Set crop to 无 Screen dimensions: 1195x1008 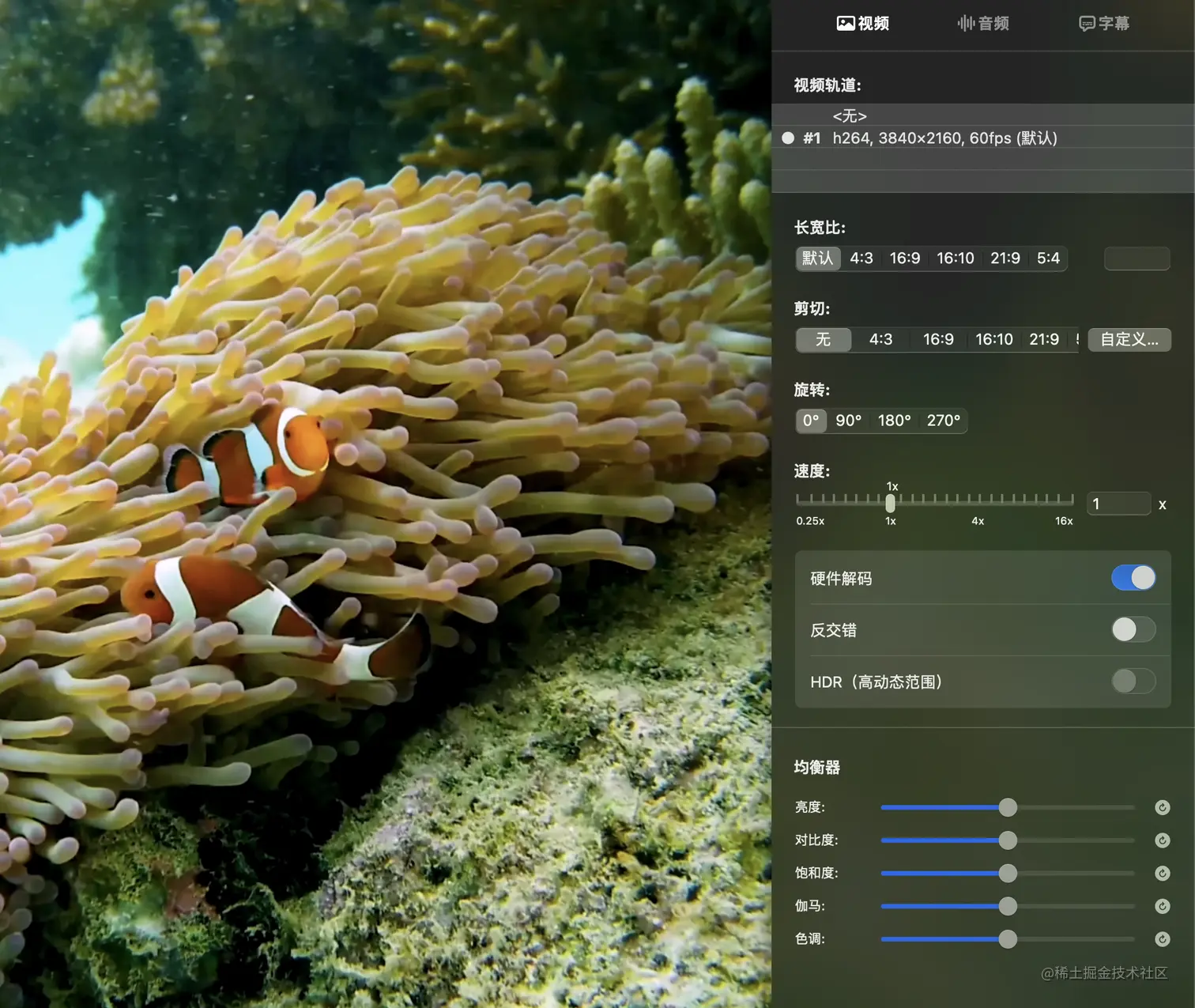tap(823, 339)
